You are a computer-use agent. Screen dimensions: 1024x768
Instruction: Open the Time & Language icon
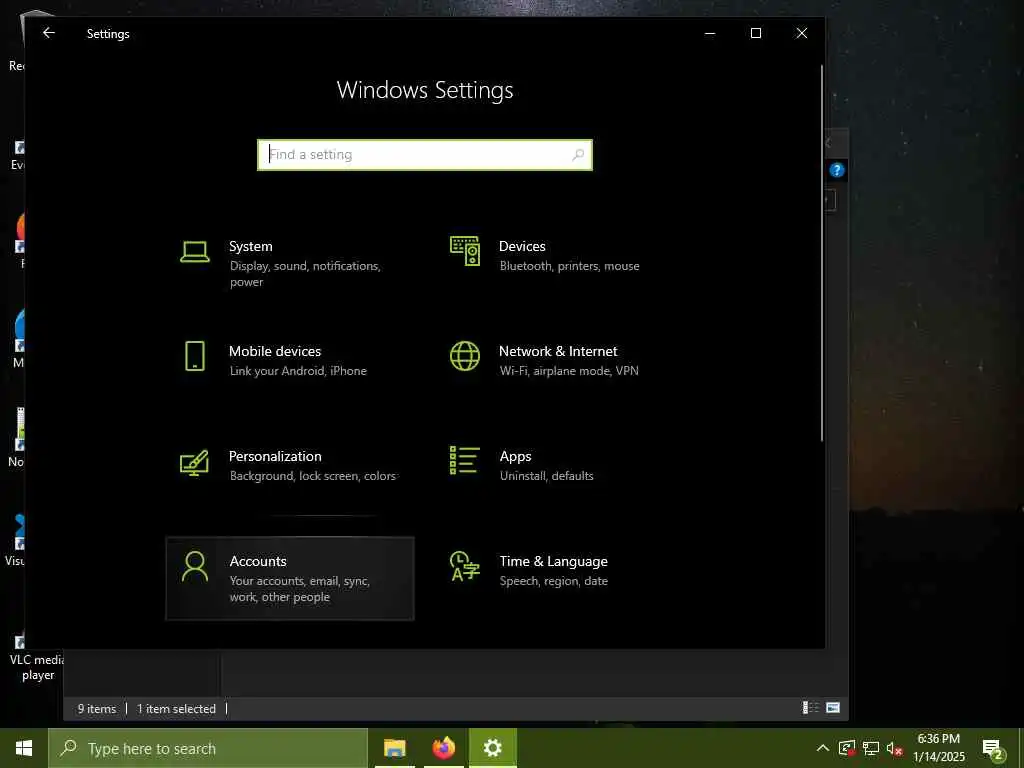(465, 566)
